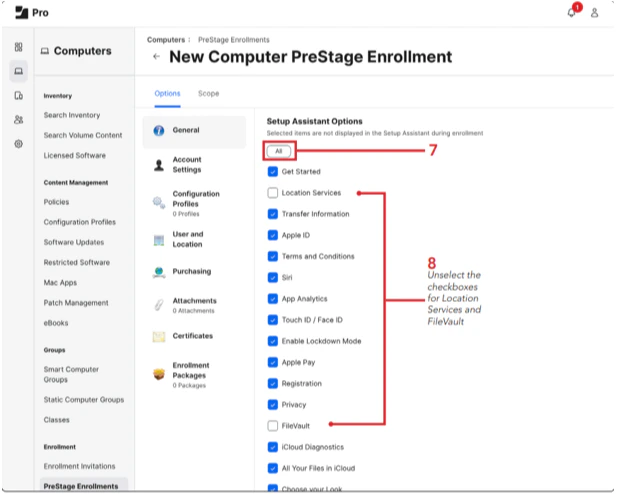
Task: Uncheck the App Analytics checkbox
Action: (273, 299)
